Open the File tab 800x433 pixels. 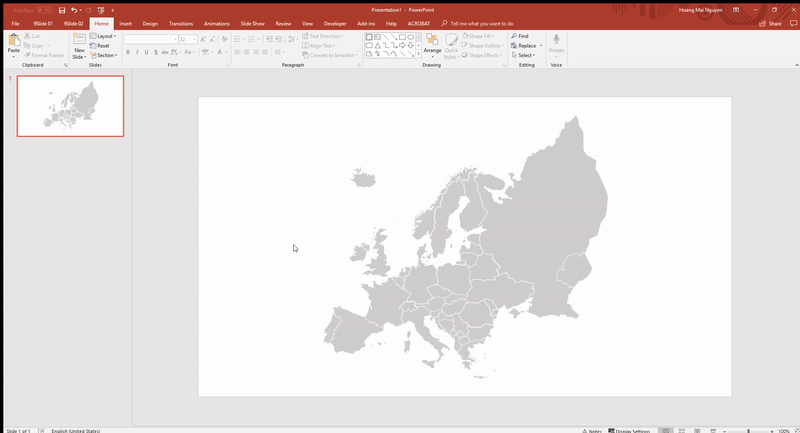pos(15,23)
